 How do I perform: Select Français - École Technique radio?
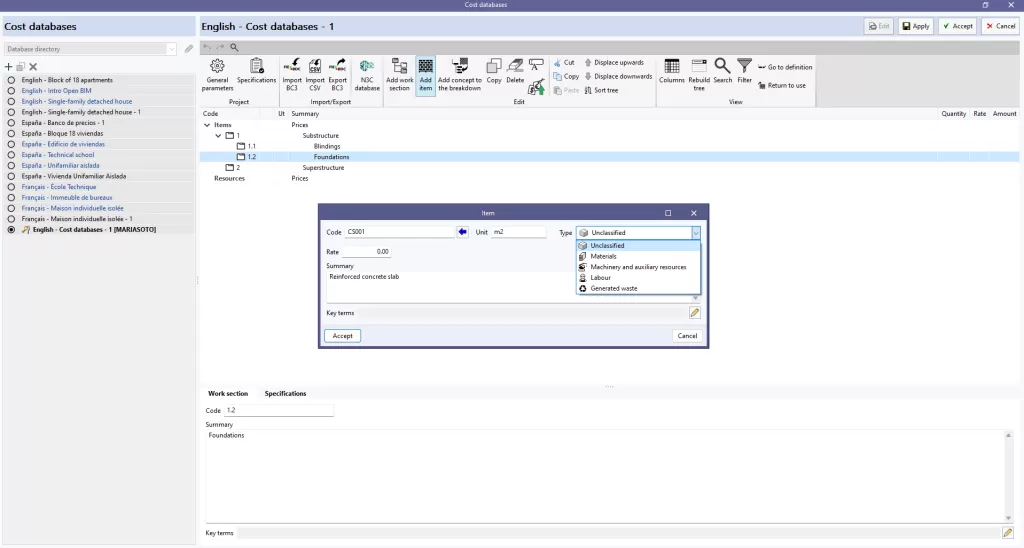click(x=11, y=187)
